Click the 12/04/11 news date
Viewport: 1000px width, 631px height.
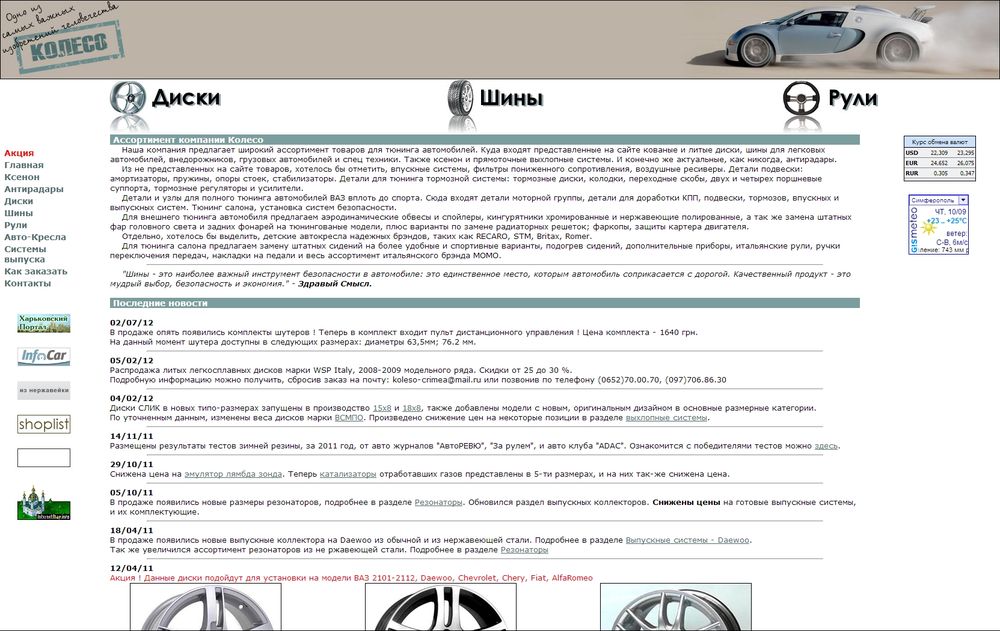tap(131, 568)
